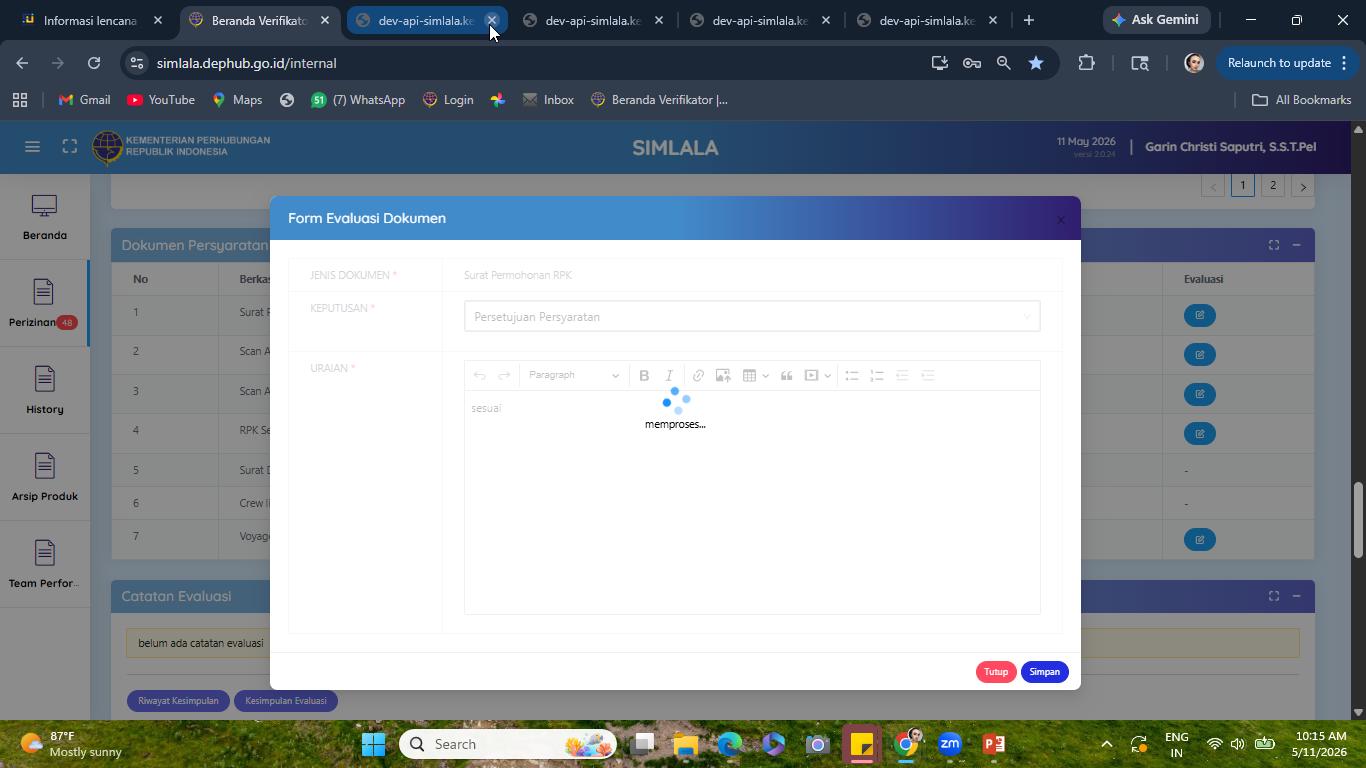The width and height of the screenshot is (1366, 768).
Task: Collapse the Dokumen Persyaratan panel
Action: pos(1296,245)
